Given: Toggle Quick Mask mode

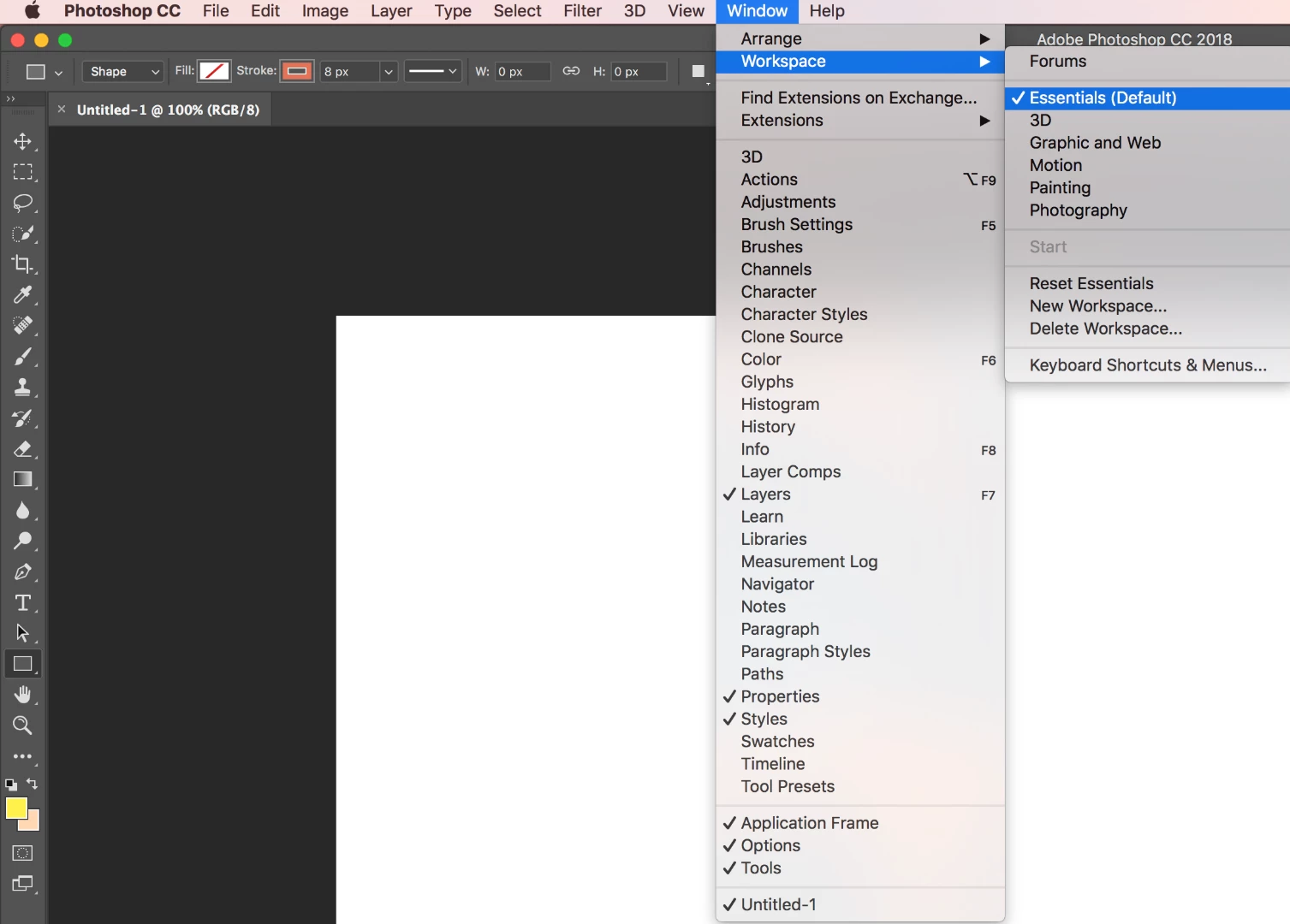Looking at the screenshot, I should click(x=23, y=853).
